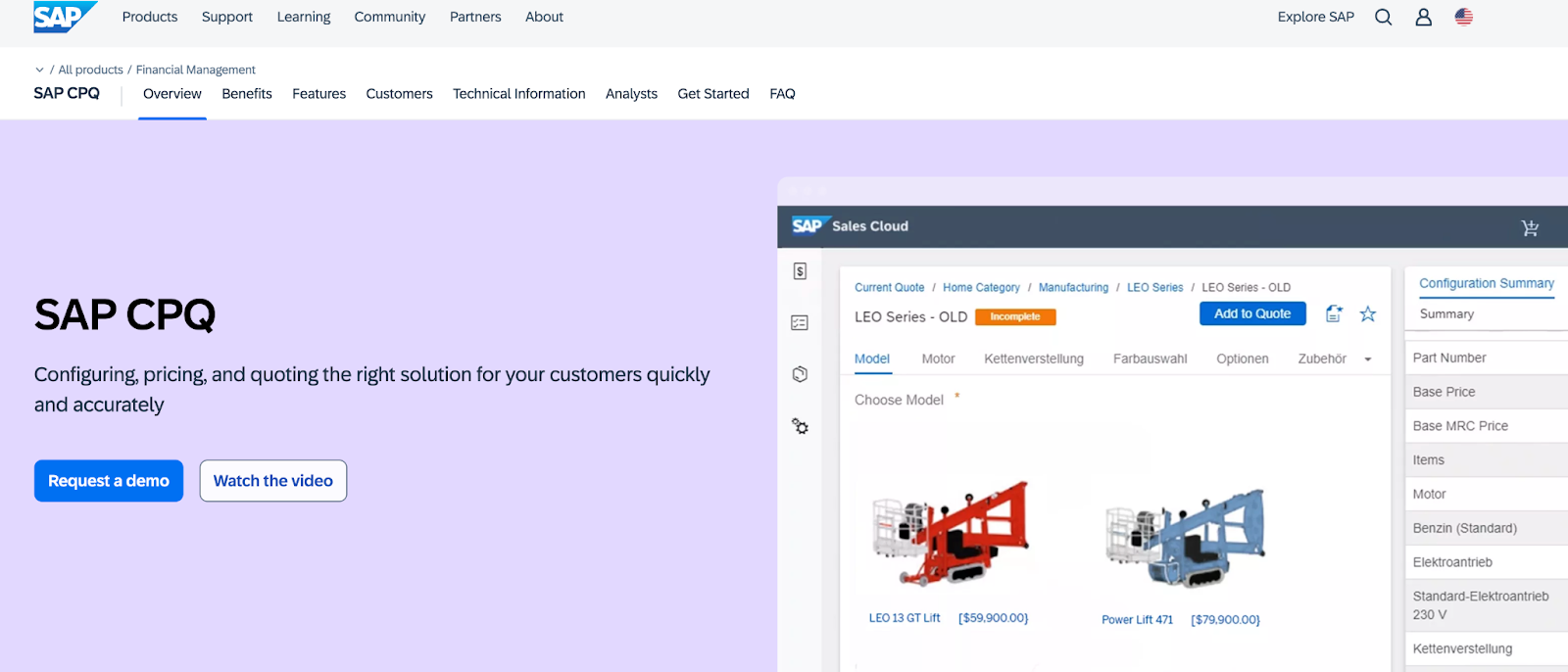The height and width of the screenshot is (672, 1568).
Task: Click the Add to Quote button
Action: (1252, 313)
